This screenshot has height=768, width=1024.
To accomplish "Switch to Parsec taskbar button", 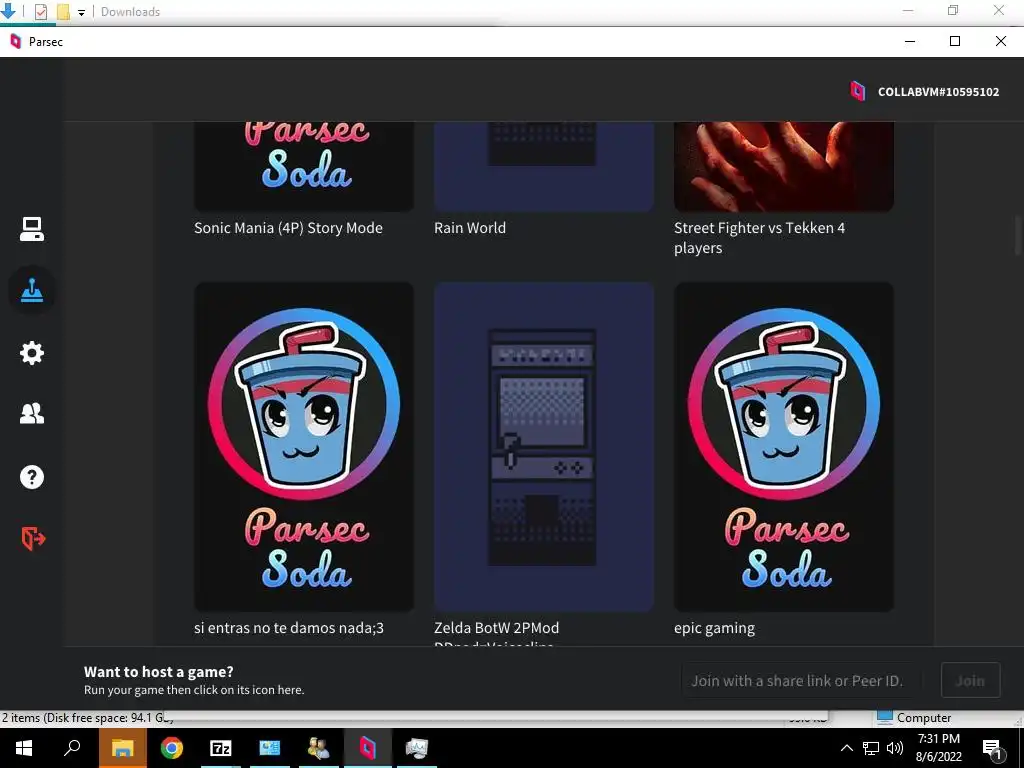I will tap(368, 748).
